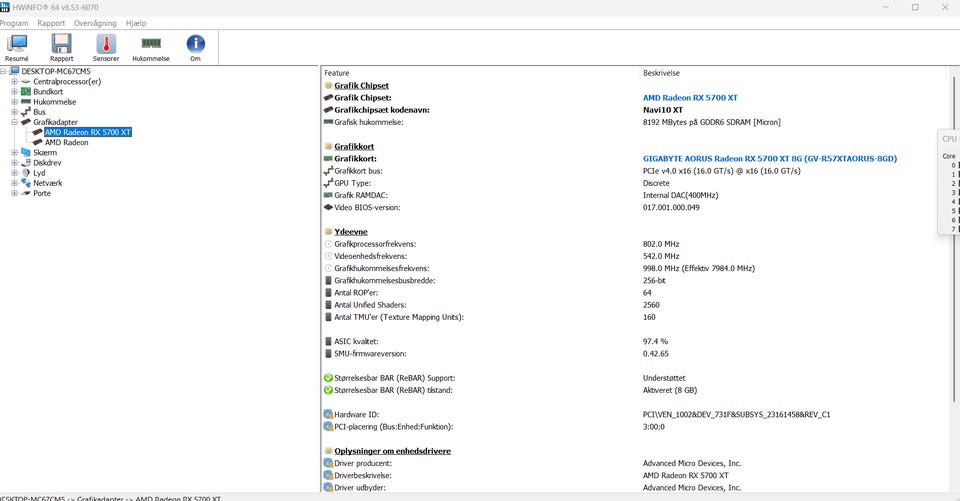The height and width of the screenshot is (501, 960).
Task: Open the Overvågning menu
Action: (95, 23)
